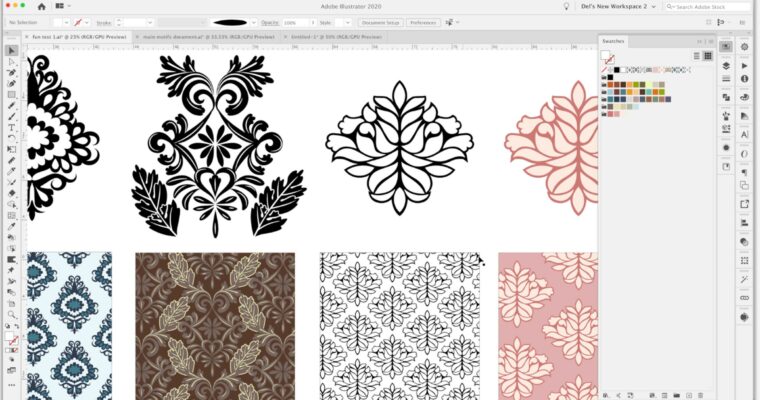Select the Selection tool (black arrow)

click(x=12, y=50)
